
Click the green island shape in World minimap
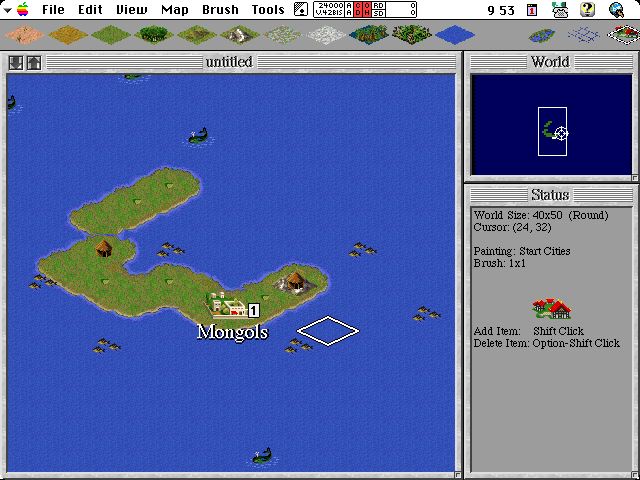[549, 130]
